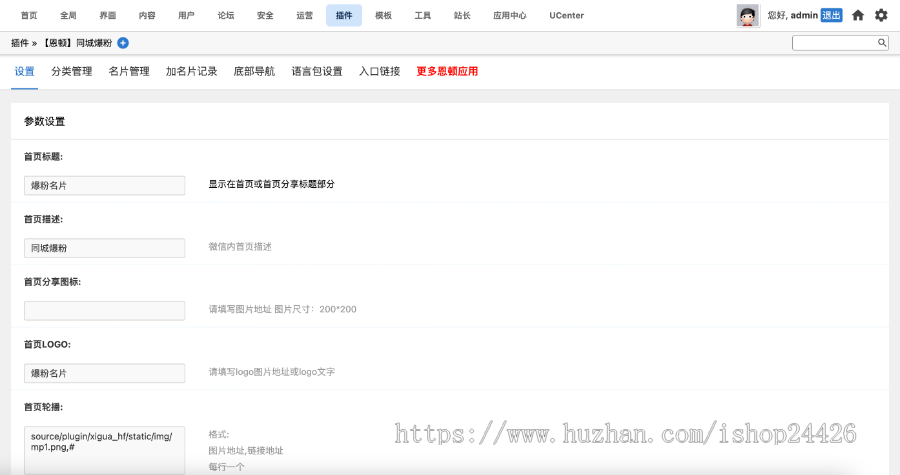This screenshot has height=475, width=900.
Task: Open the 应用中心 menu
Action: 510,15
